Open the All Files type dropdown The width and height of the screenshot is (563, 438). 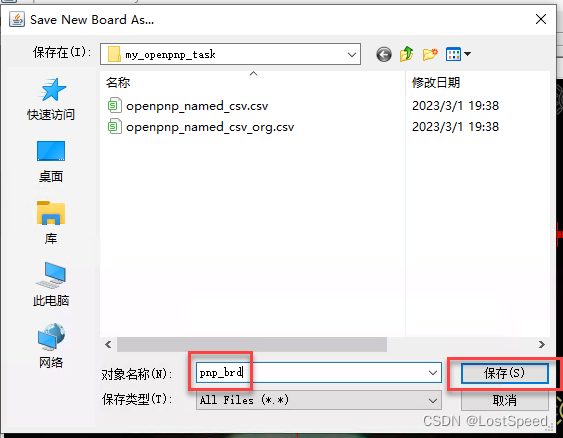[x=318, y=400]
